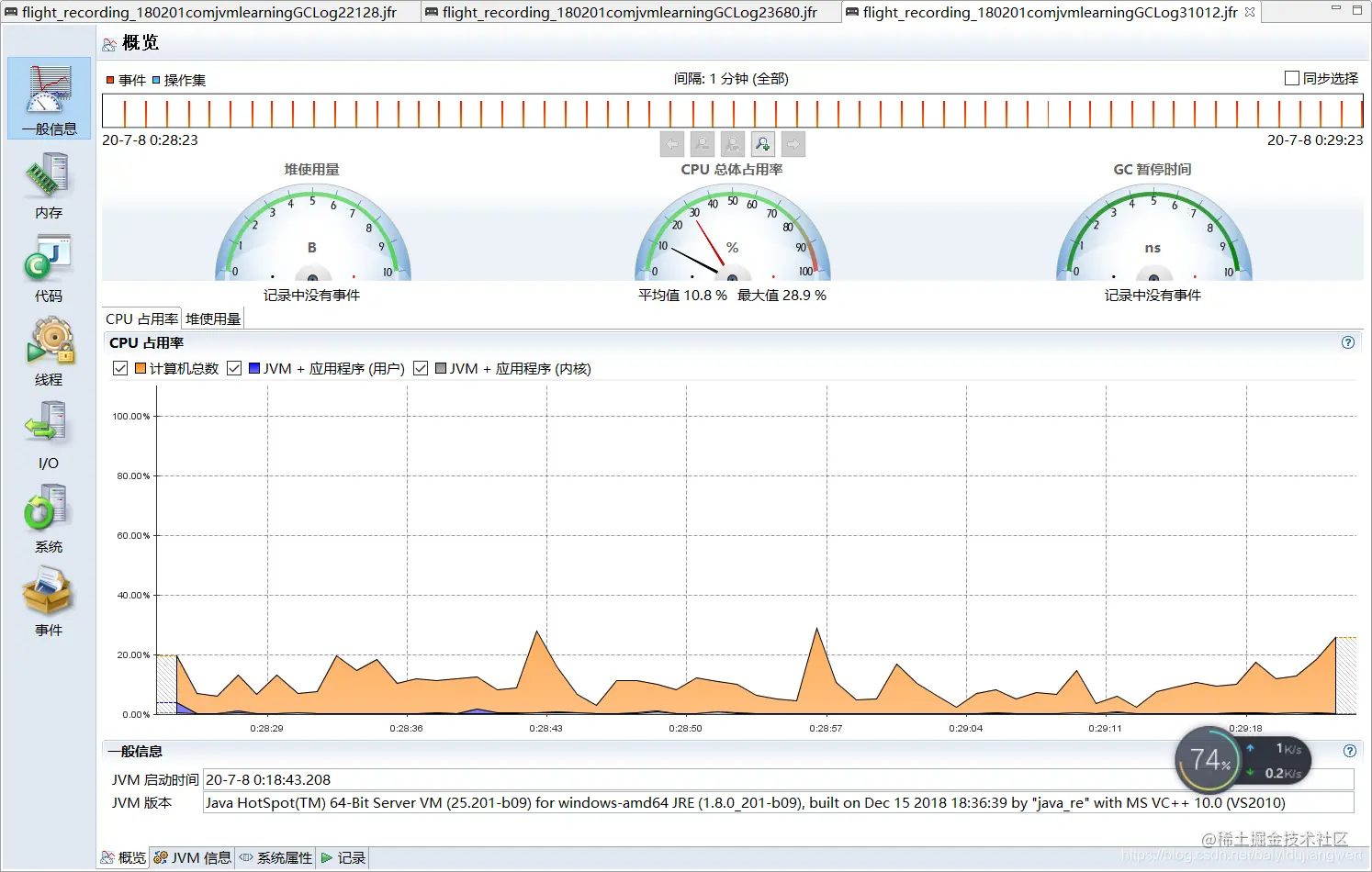Click the start time 20-7-8 0:28:23

coord(150,140)
